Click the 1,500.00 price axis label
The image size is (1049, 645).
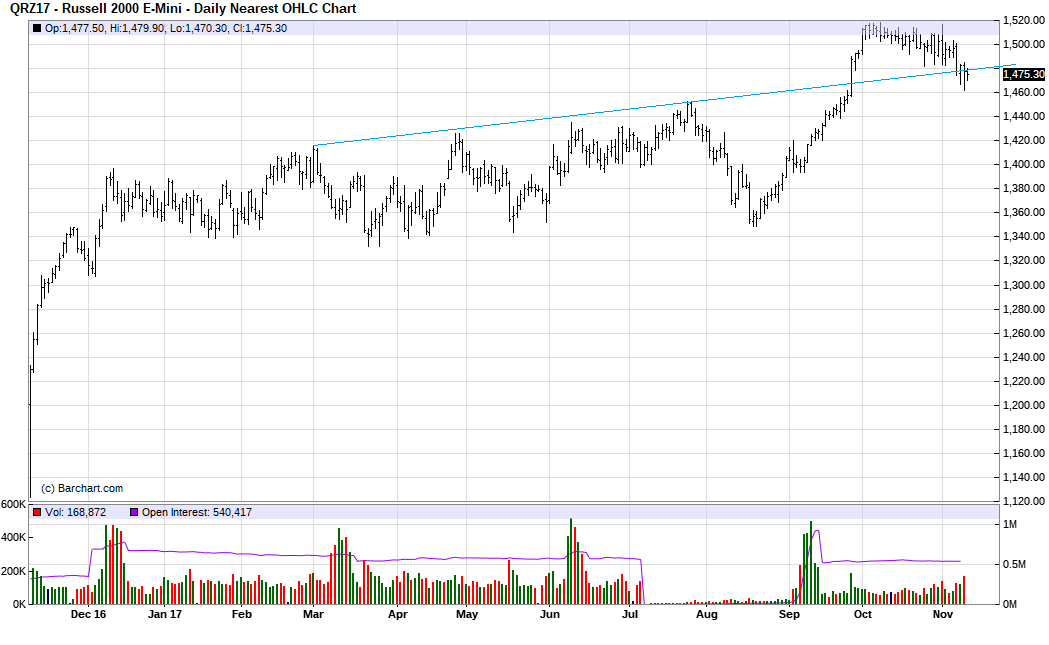pos(1024,45)
